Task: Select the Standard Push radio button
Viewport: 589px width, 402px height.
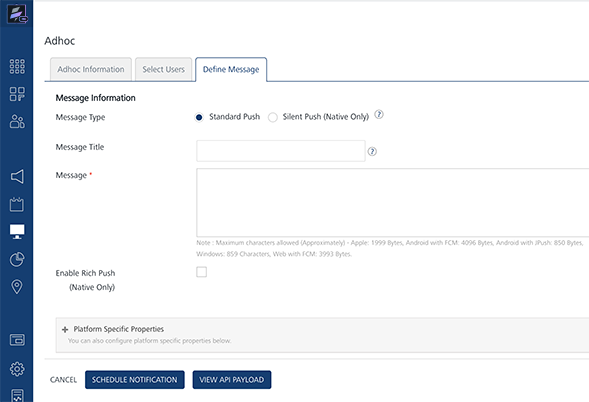Action: coord(199,117)
